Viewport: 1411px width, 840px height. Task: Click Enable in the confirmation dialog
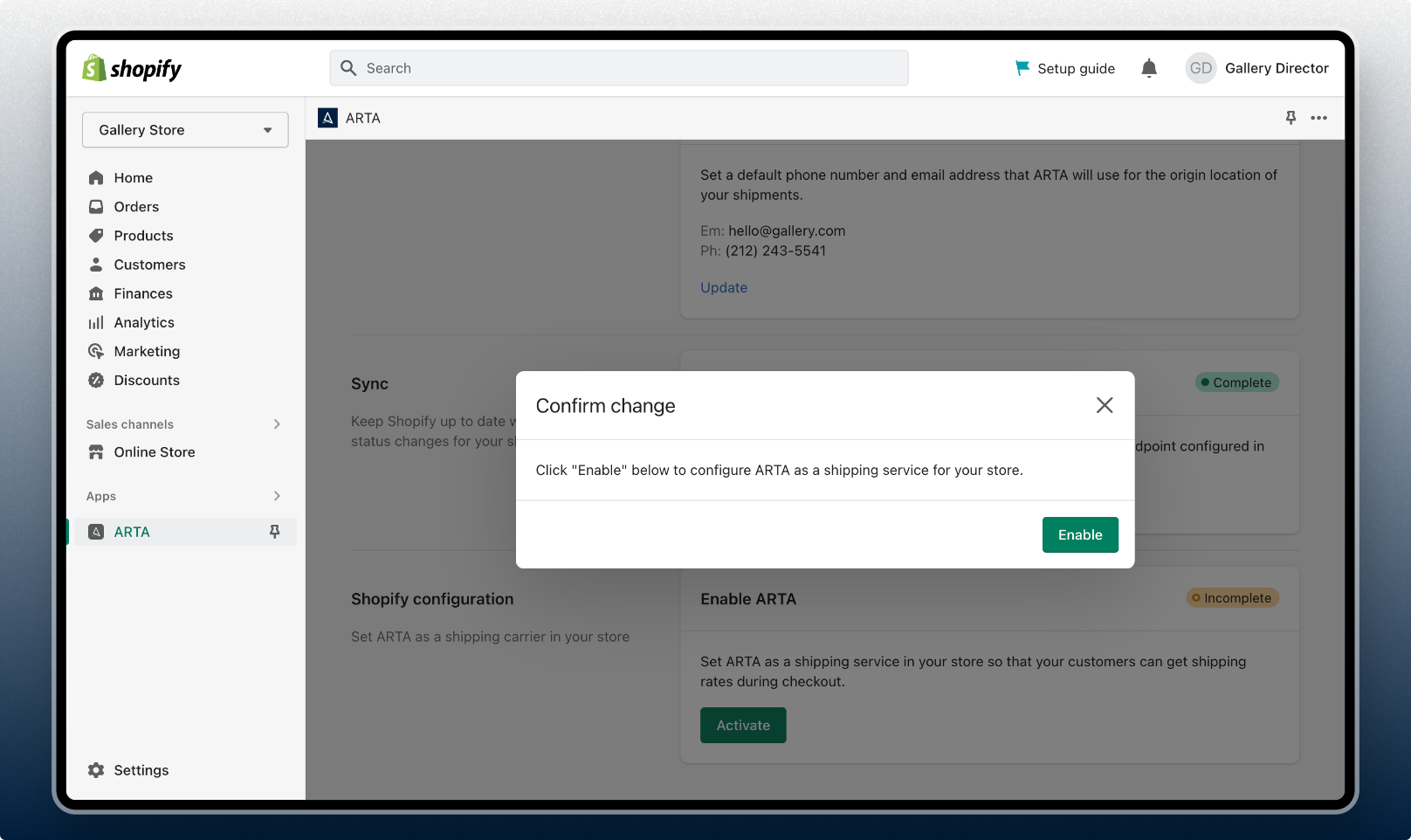[1080, 534]
